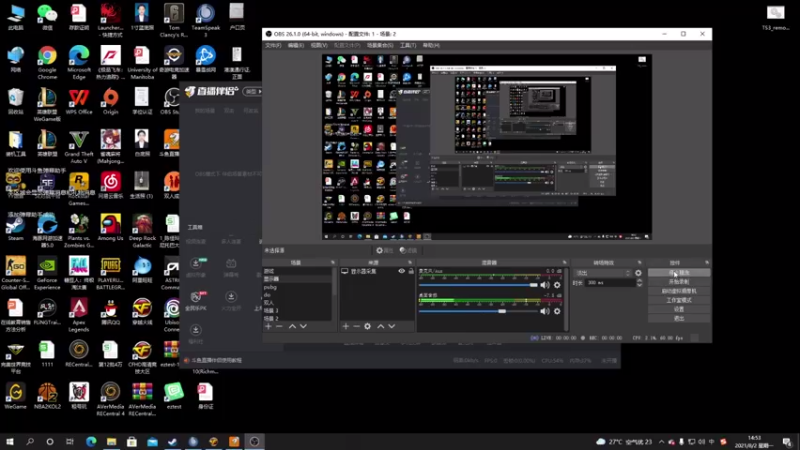800x450 pixels.
Task: Click the streaming button in Controls
Action: (x=679, y=273)
